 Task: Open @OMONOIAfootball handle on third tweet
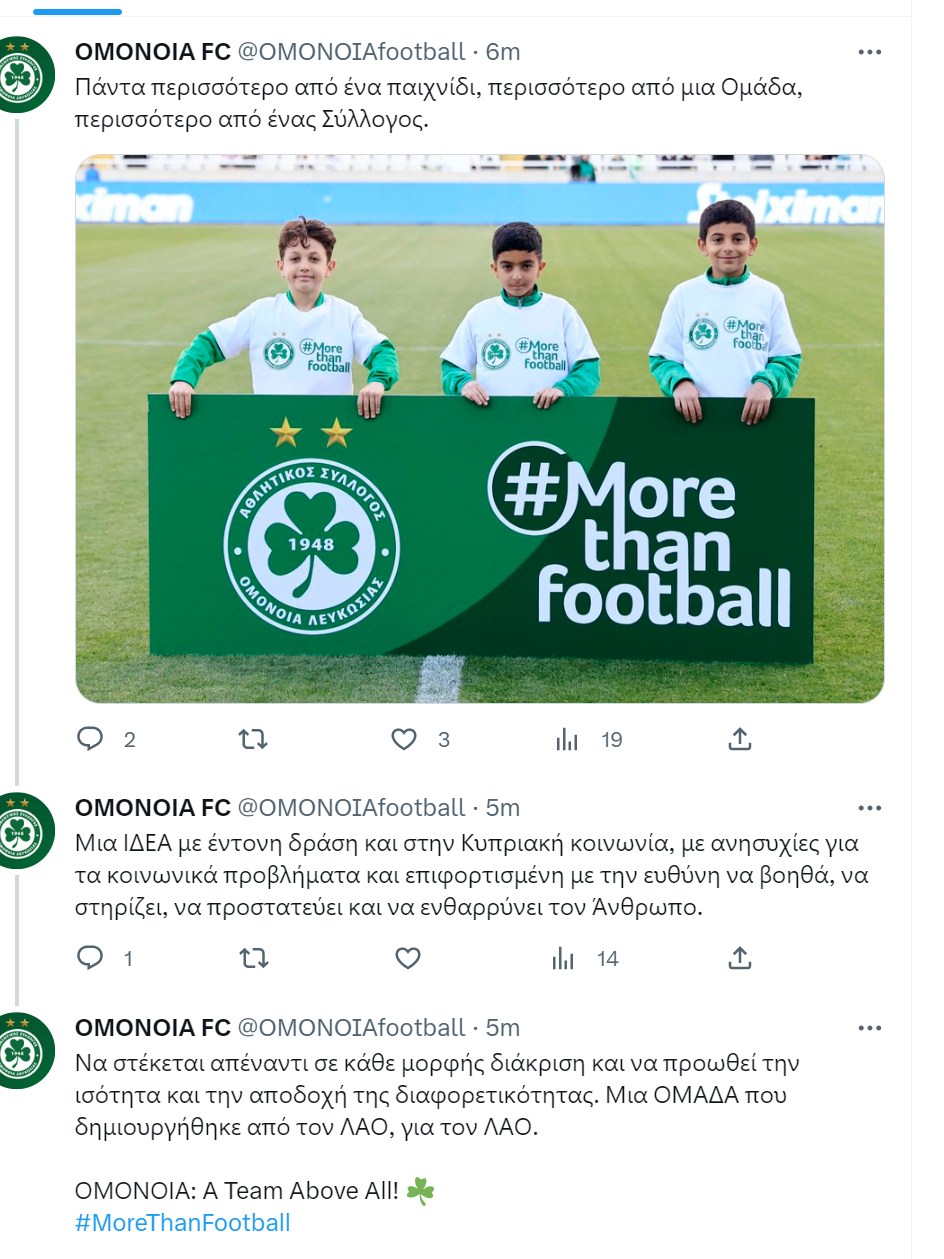(x=351, y=1028)
